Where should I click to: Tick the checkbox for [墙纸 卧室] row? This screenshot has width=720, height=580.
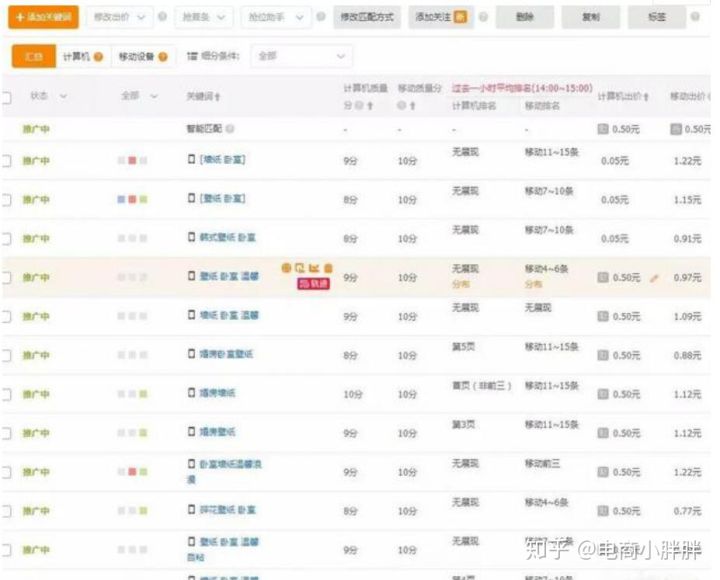[6, 161]
